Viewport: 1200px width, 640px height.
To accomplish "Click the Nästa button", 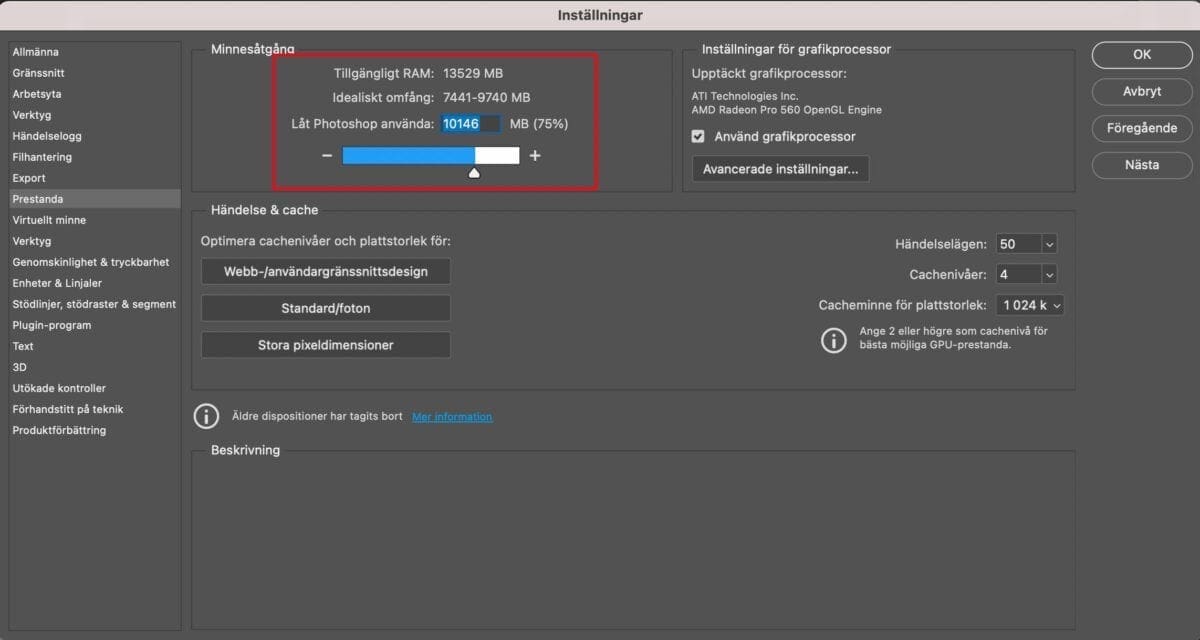I will [x=1141, y=165].
